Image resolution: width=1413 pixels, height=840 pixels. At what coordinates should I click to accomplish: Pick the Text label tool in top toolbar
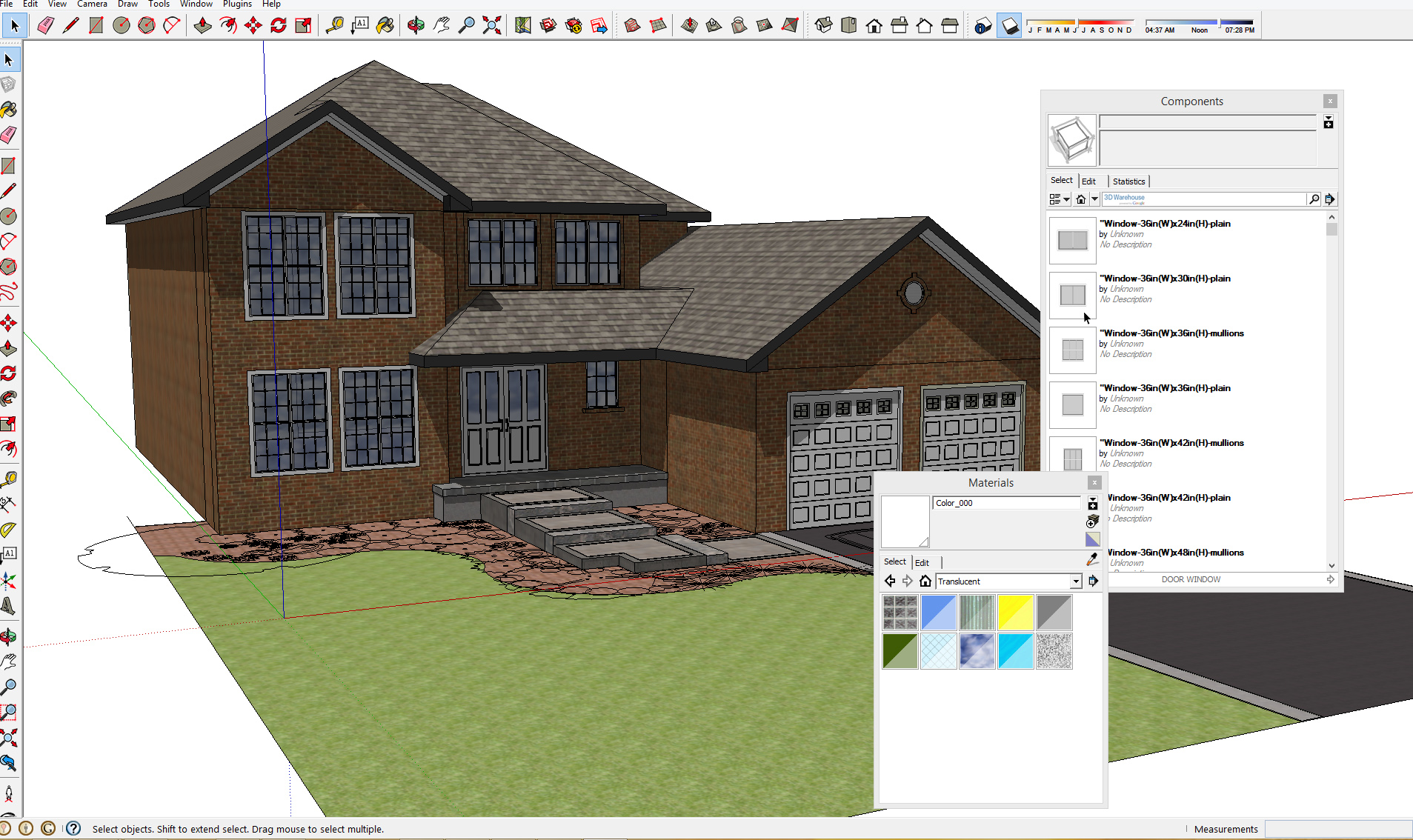coord(359,26)
